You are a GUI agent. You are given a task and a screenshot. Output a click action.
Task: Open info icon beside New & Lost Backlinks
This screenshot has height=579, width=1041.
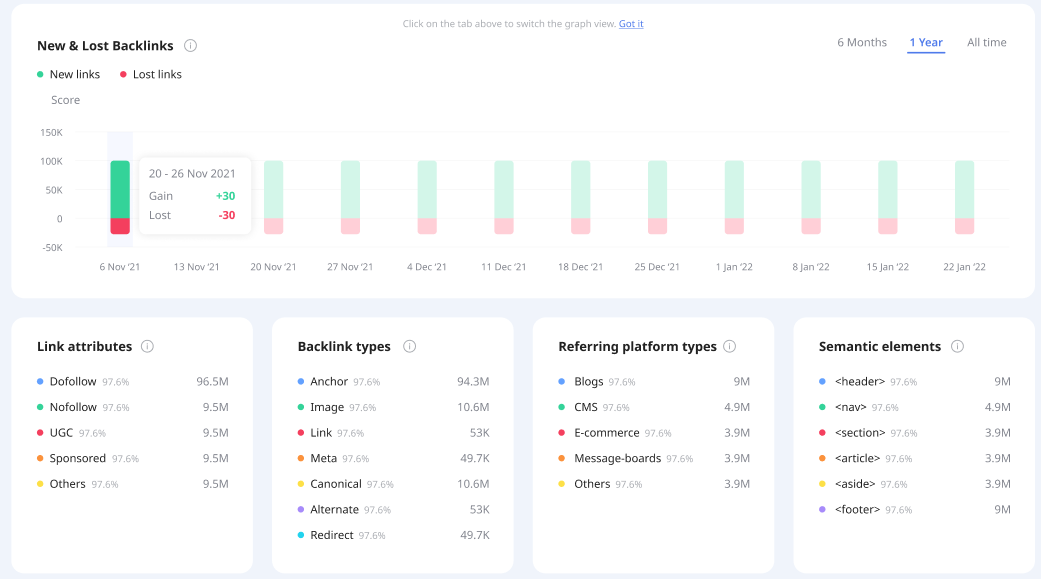(191, 46)
